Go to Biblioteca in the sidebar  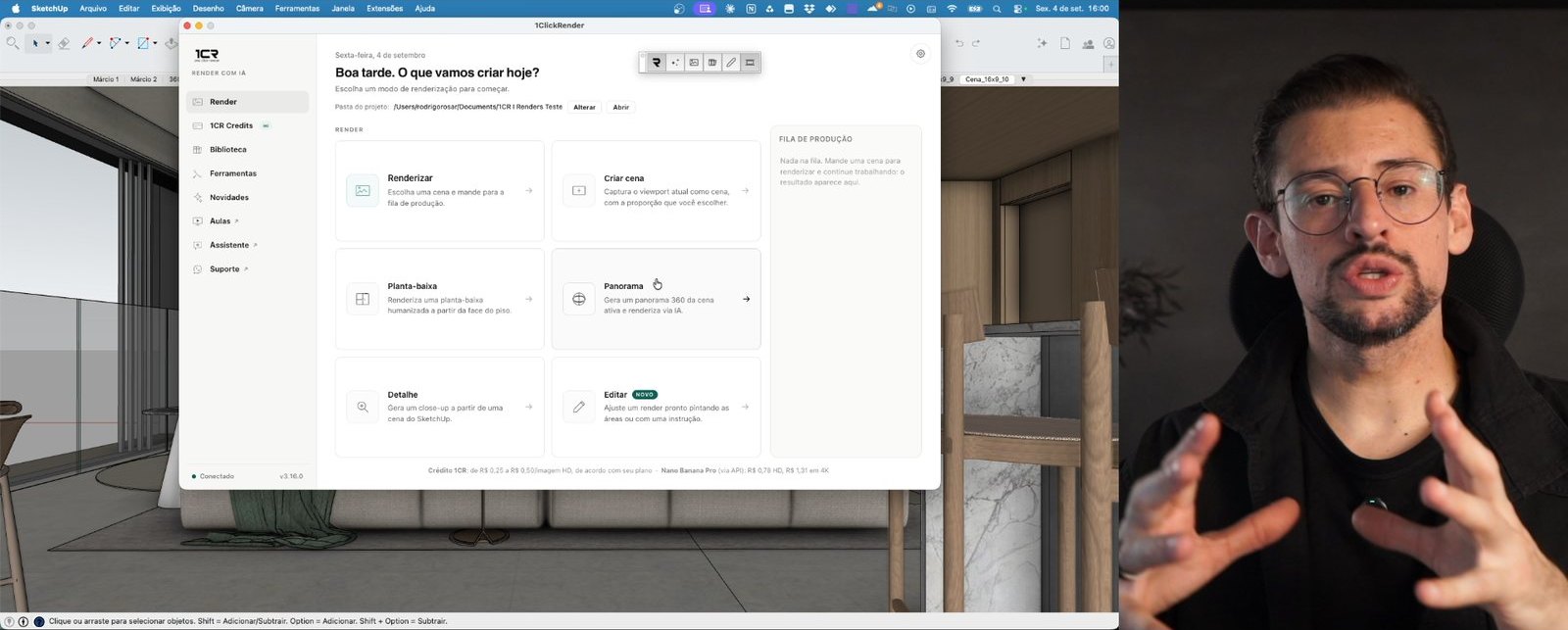click(x=247, y=150)
